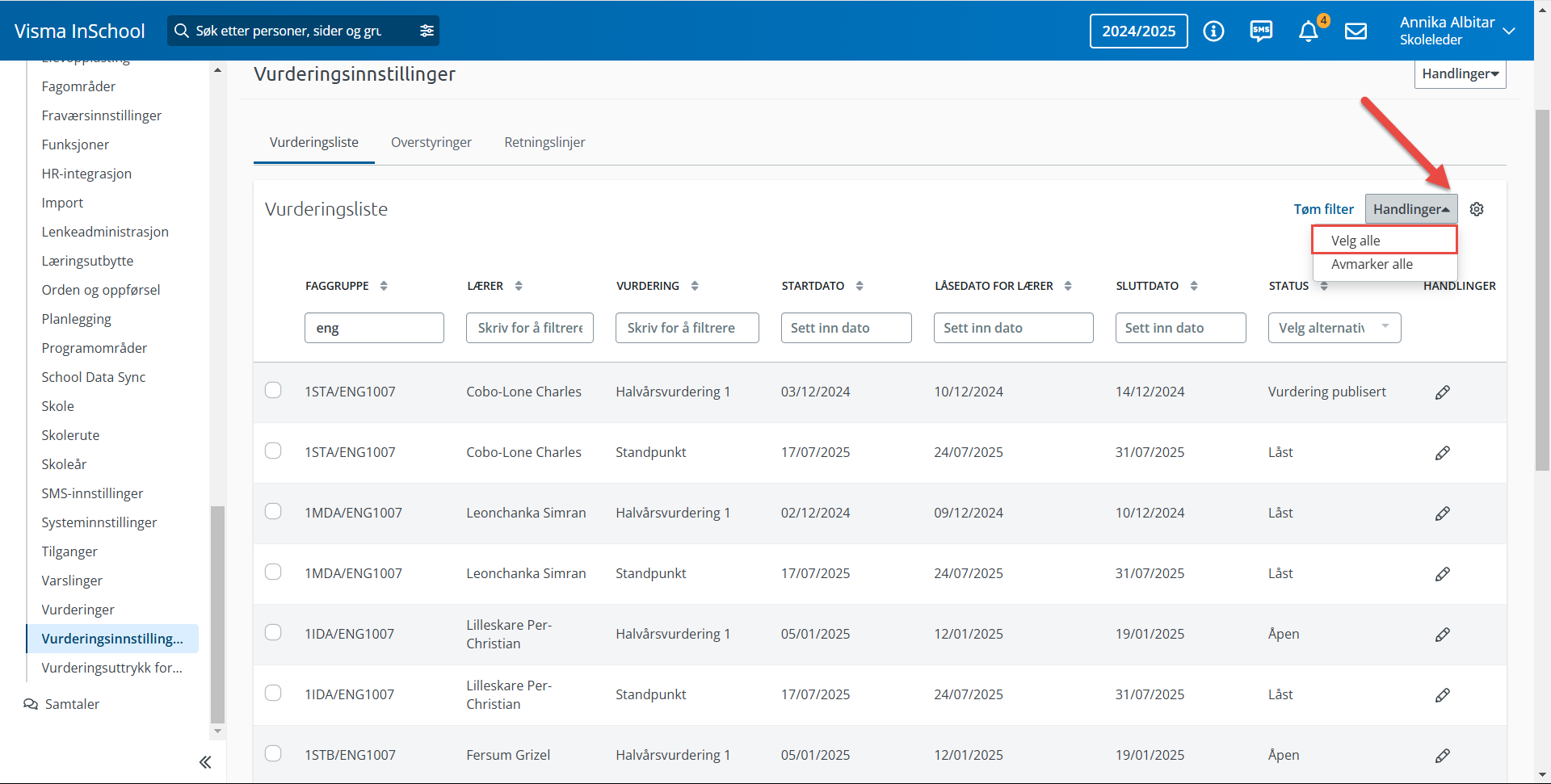1551x784 pixels.
Task: Open search filter options icon
Action: [x=427, y=31]
